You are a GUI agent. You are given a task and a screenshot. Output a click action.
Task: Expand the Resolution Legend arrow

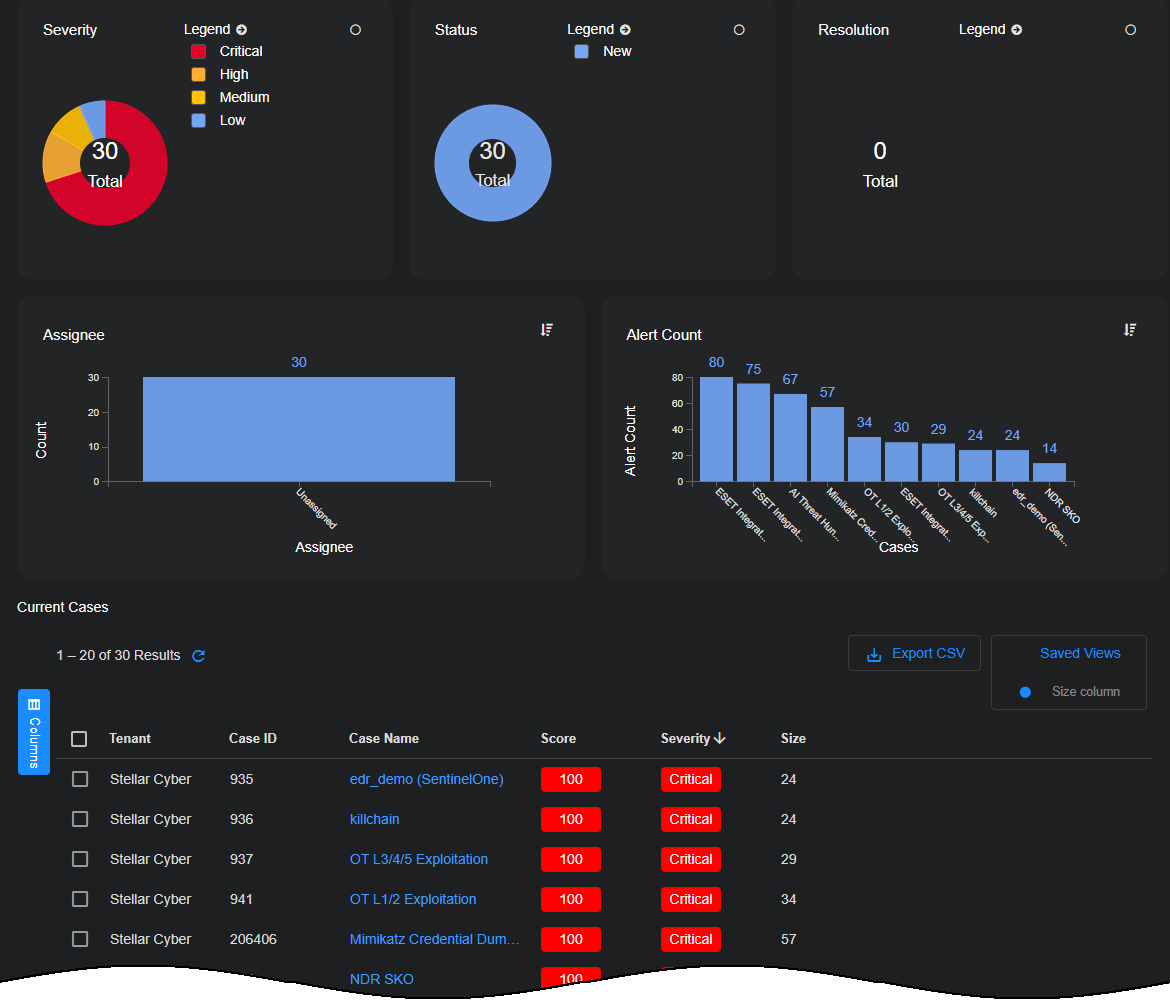coord(1016,30)
